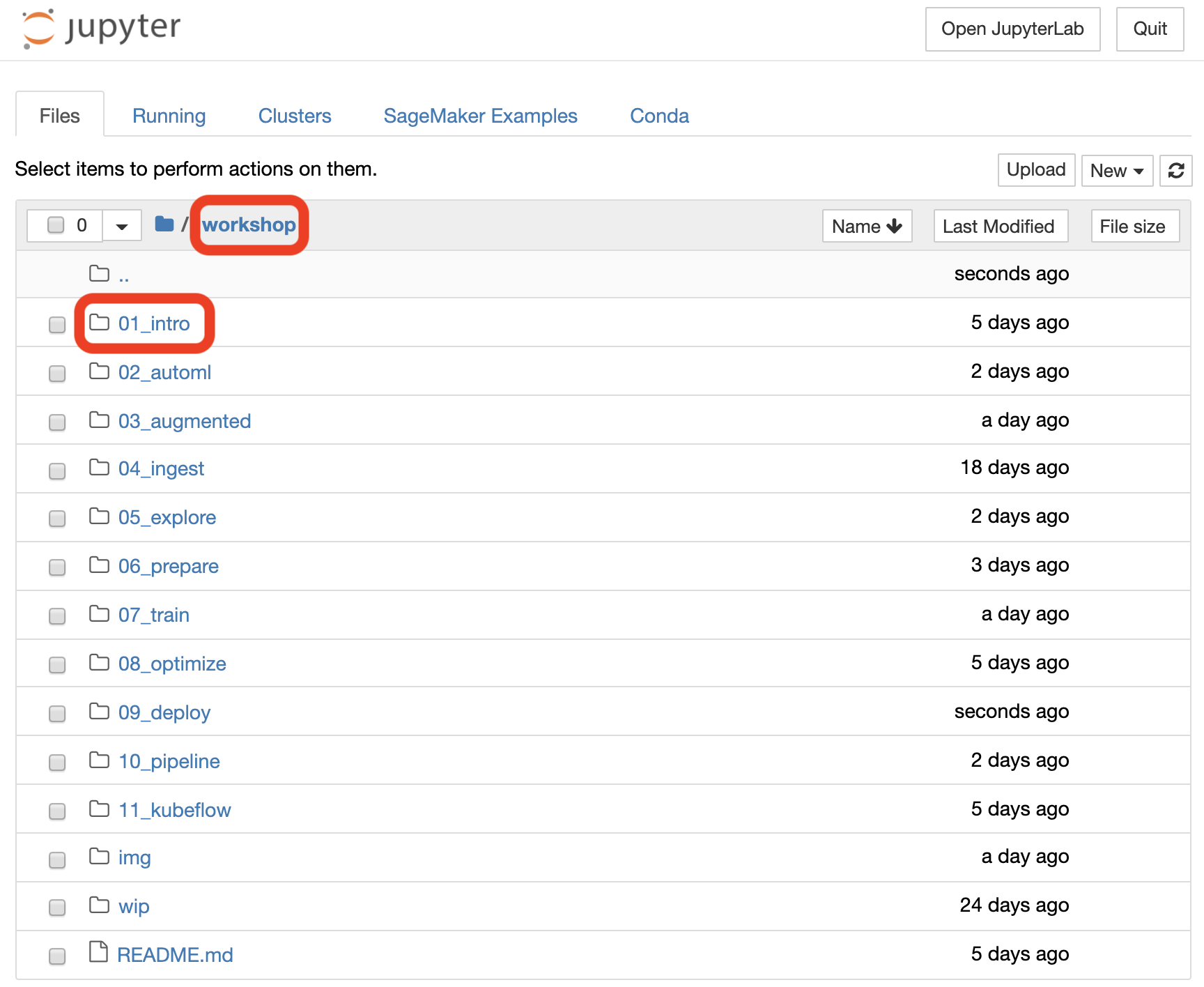This screenshot has height=987, width=1204.
Task: Click the file icon beside README.md
Action: pyautogui.click(x=99, y=951)
